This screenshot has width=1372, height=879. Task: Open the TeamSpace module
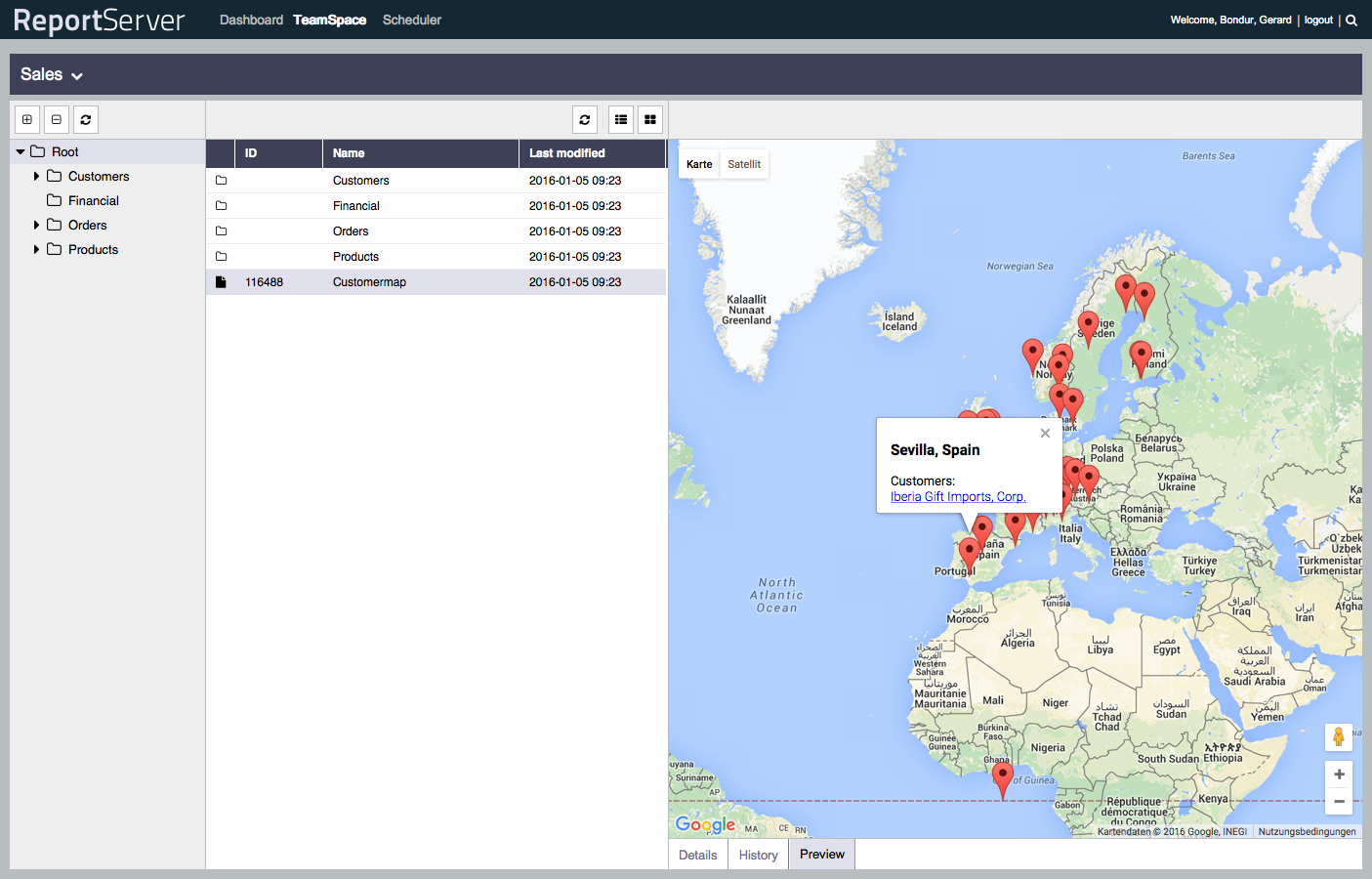330,20
